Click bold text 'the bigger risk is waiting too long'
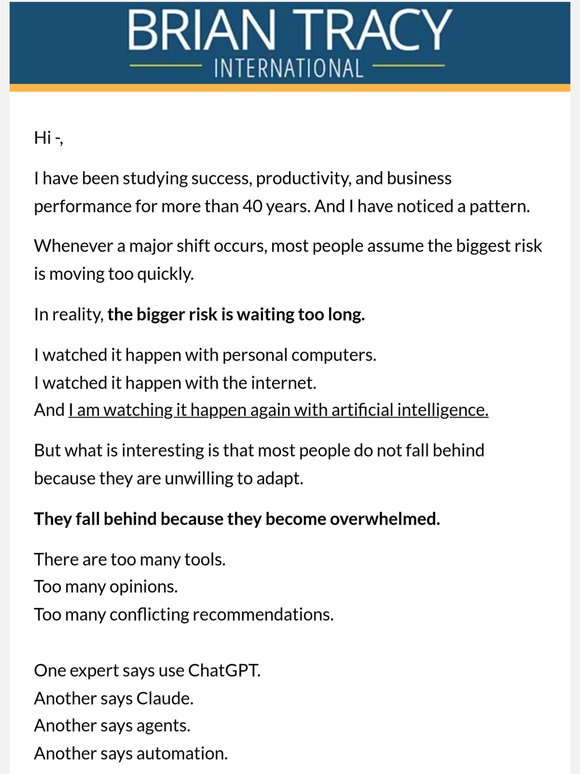Image resolution: width=580 pixels, height=774 pixels. 236,314
